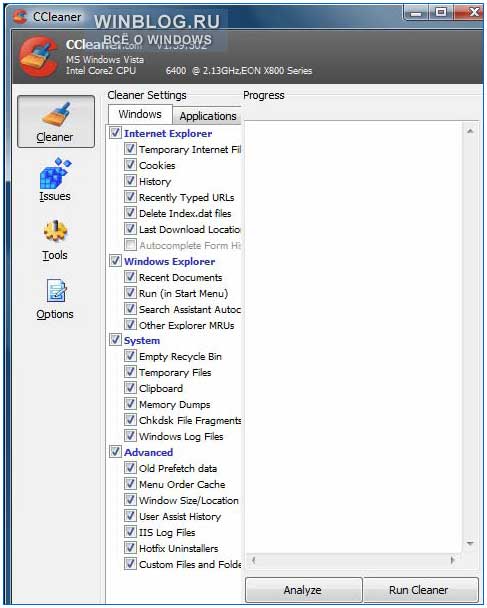The height and width of the screenshot is (608, 487).
Task: Toggle the System group checkbox
Action: (115, 340)
